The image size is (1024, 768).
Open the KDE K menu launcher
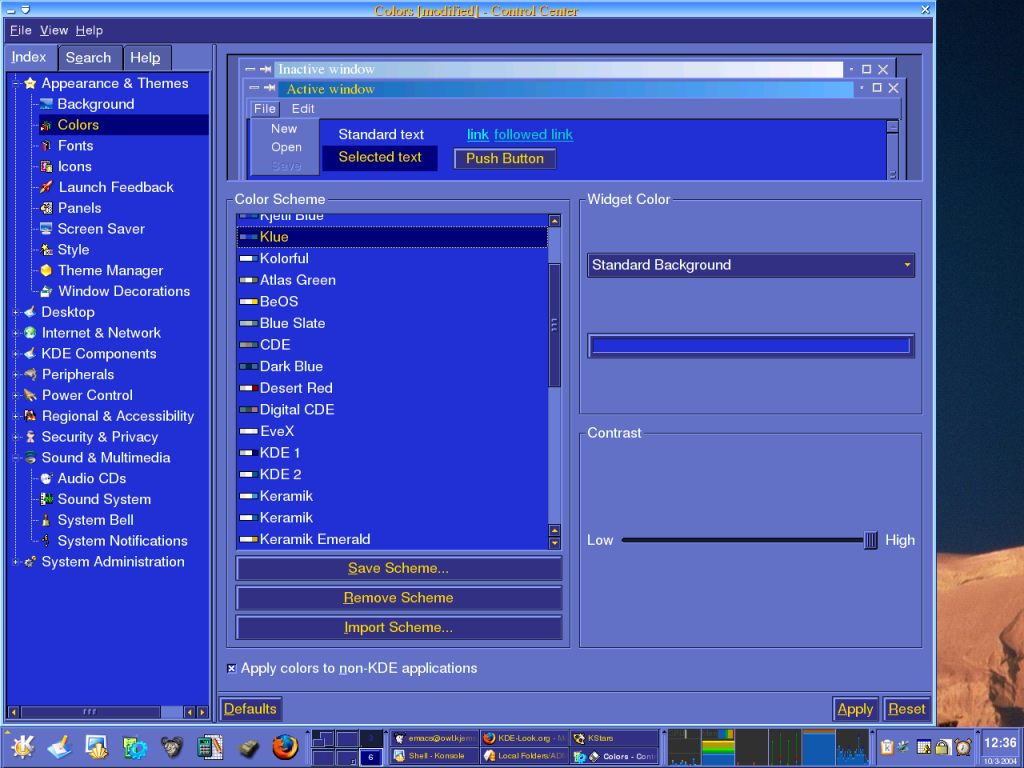[22, 746]
